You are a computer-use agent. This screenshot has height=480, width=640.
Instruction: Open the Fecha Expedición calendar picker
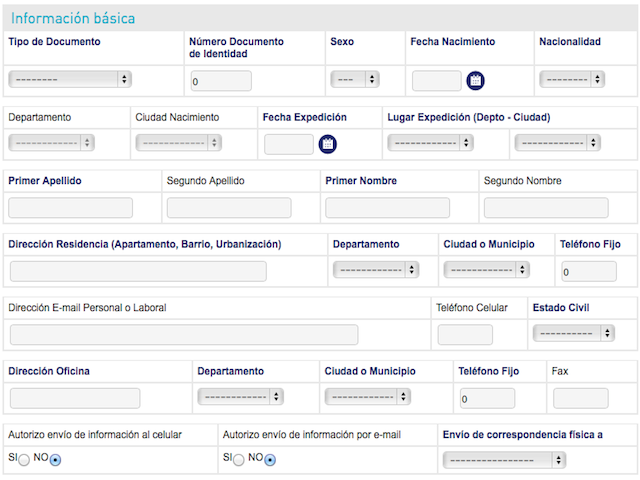[327, 144]
